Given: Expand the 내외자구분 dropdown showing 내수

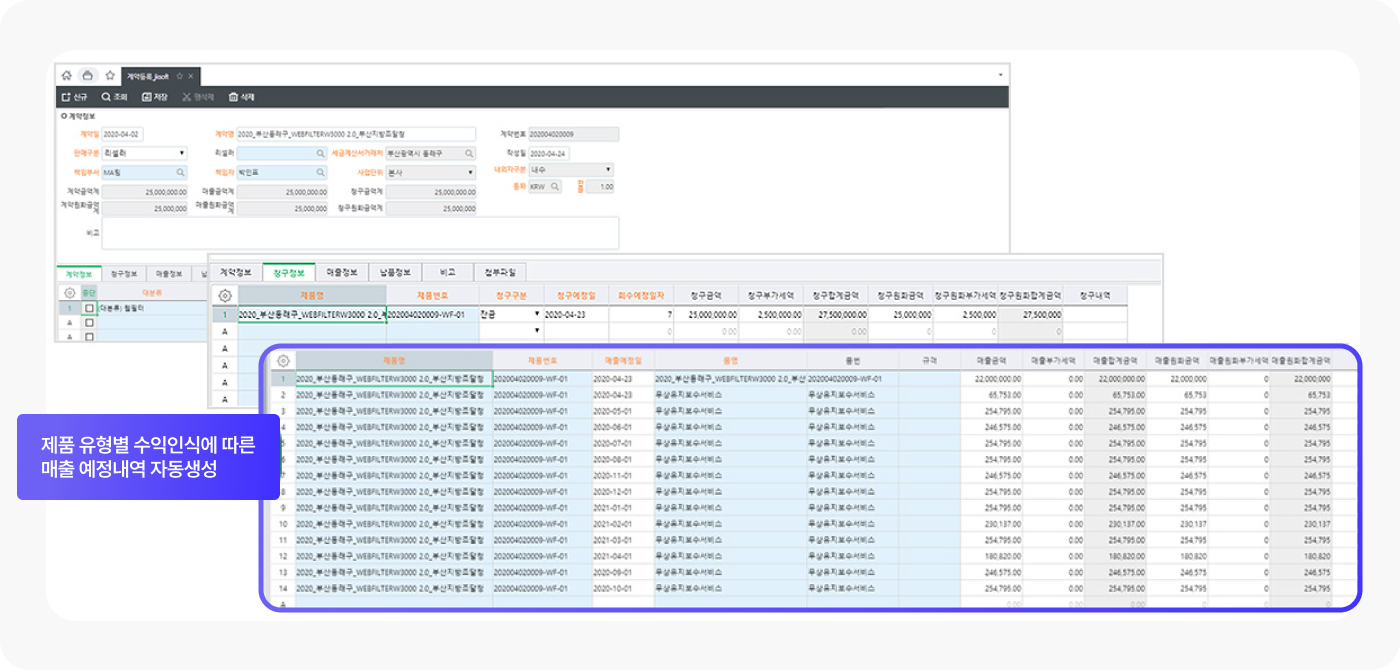Looking at the screenshot, I should (x=571, y=170).
